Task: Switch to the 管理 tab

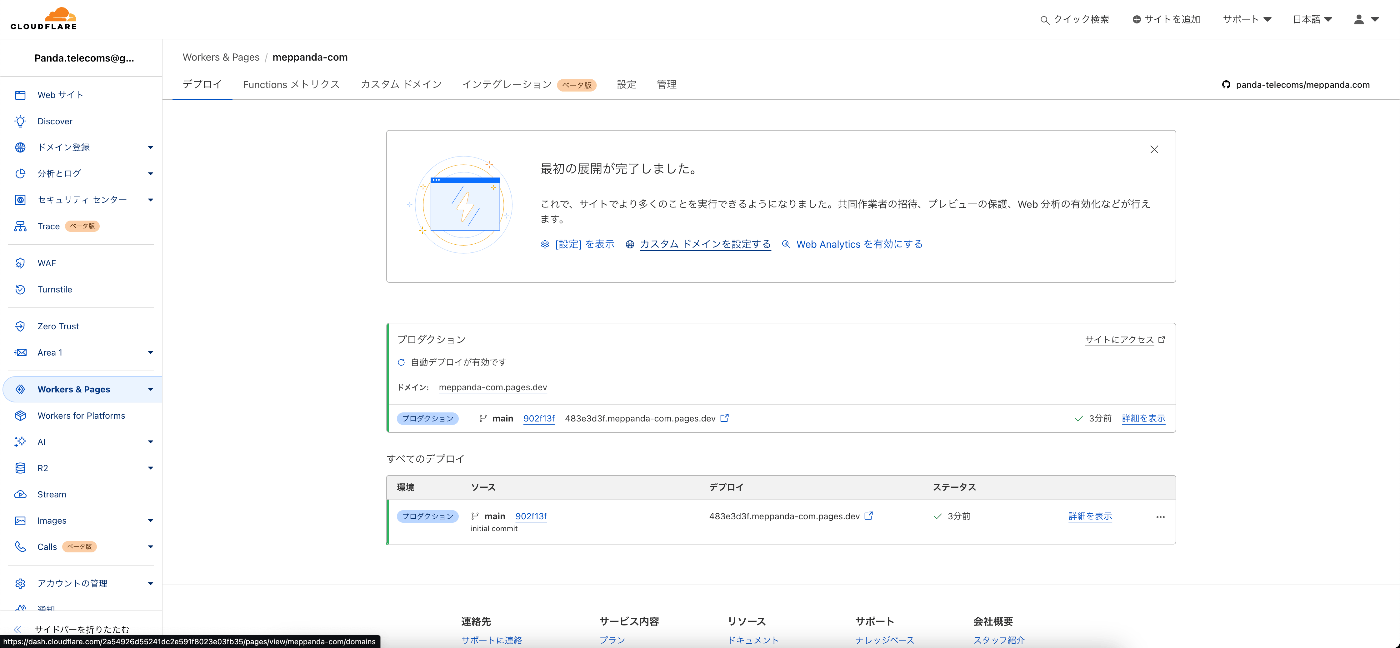Action: click(x=666, y=85)
